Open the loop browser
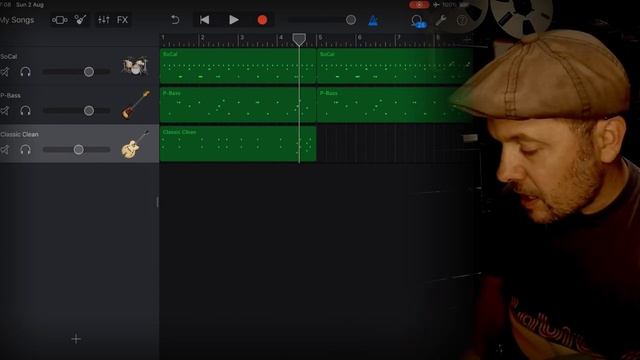This screenshot has height=360, width=640. click(418, 21)
